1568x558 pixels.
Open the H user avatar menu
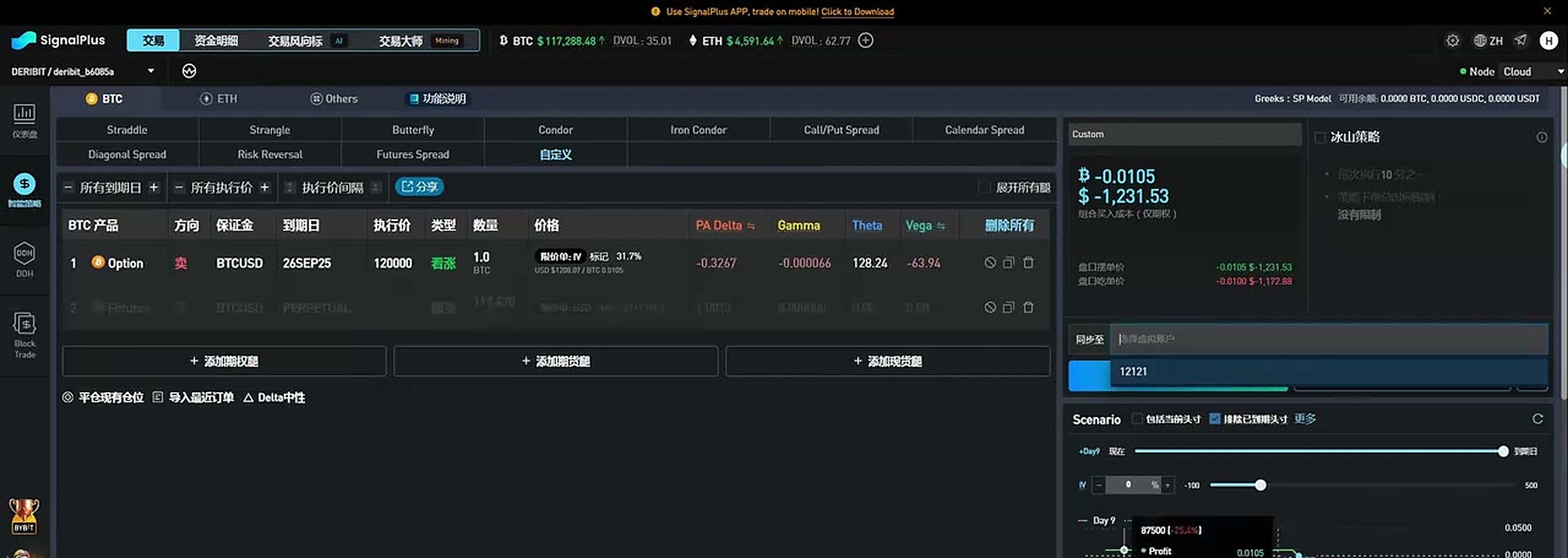click(x=1549, y=40)
